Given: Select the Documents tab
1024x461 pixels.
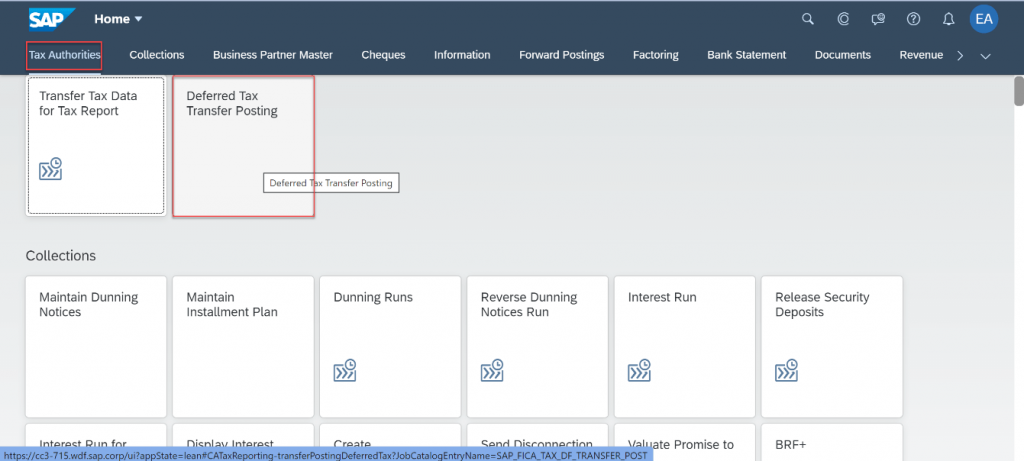Looking at the screenshot, I should click(x=842, y=55).
